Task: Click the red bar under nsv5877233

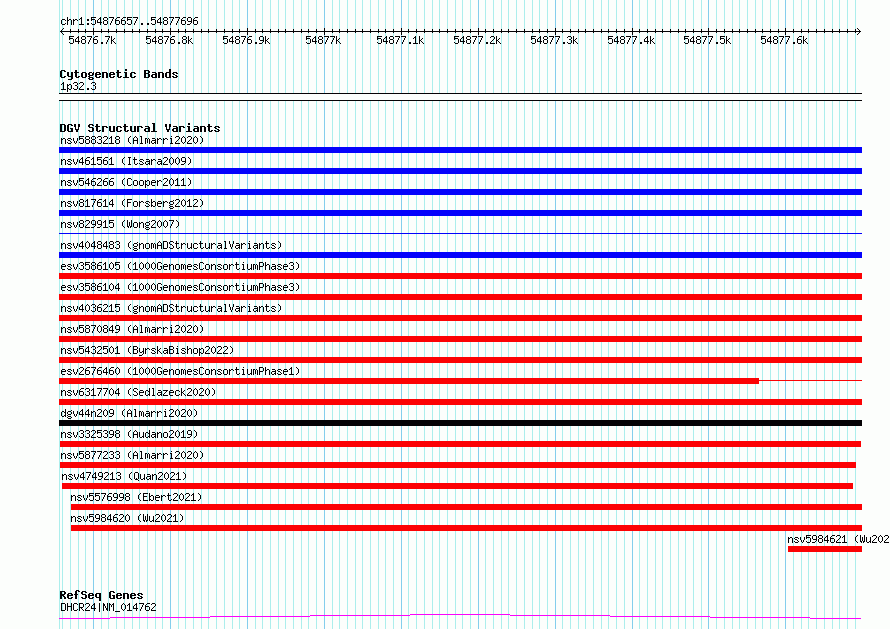Action: [x=457, y=465]
